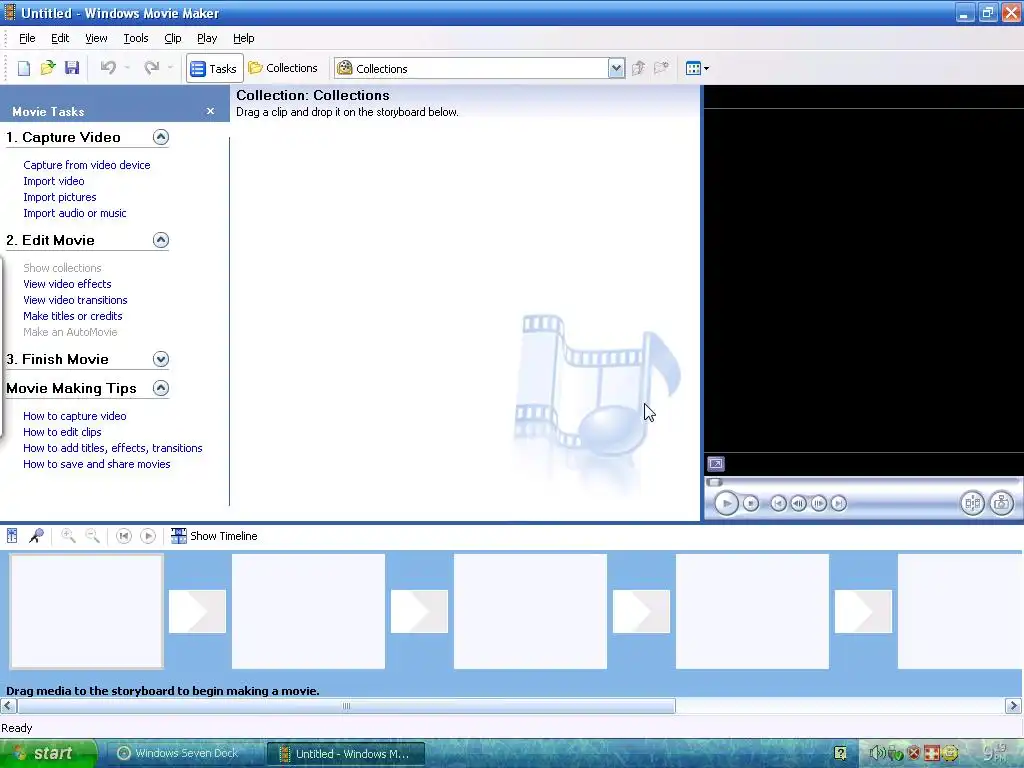Step to the previous frame
Screen dimensions: 1024x768
[x=798, y=504]
